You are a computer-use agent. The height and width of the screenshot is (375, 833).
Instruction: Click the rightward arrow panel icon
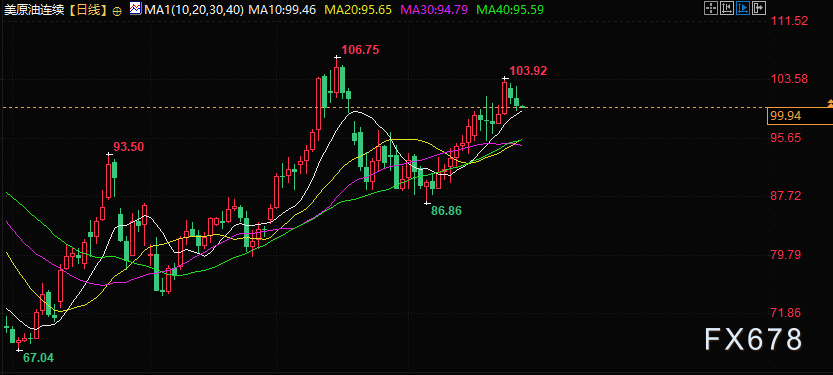(759, 8)
